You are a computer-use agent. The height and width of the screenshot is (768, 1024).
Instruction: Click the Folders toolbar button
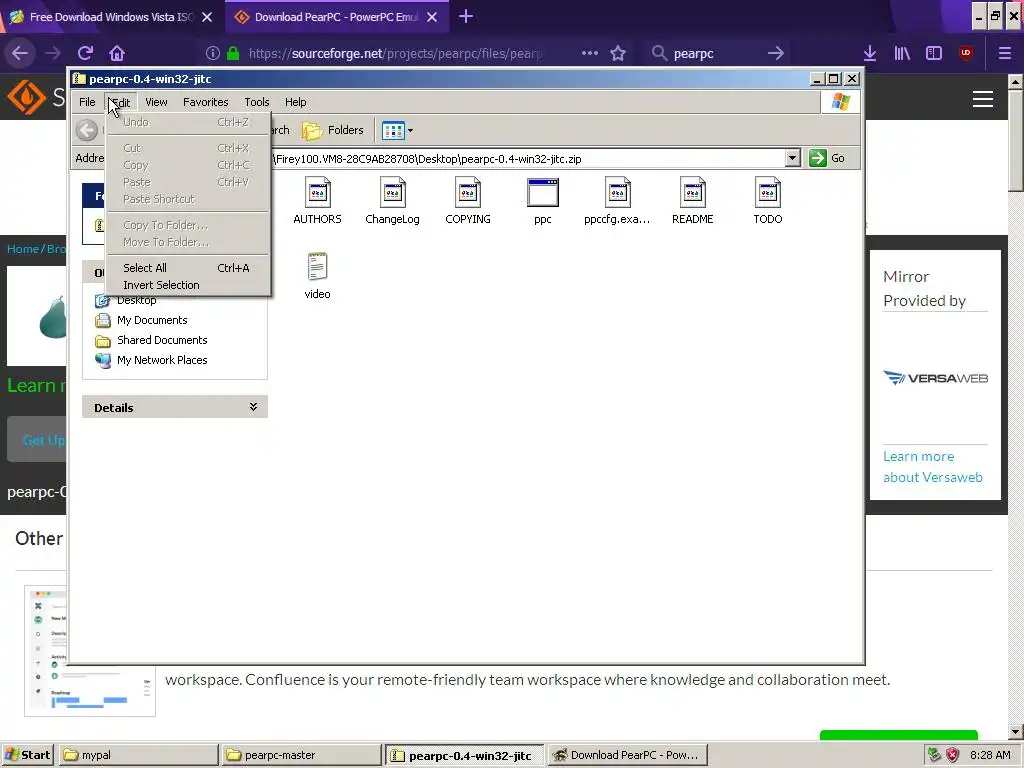[x=332, y=131]
